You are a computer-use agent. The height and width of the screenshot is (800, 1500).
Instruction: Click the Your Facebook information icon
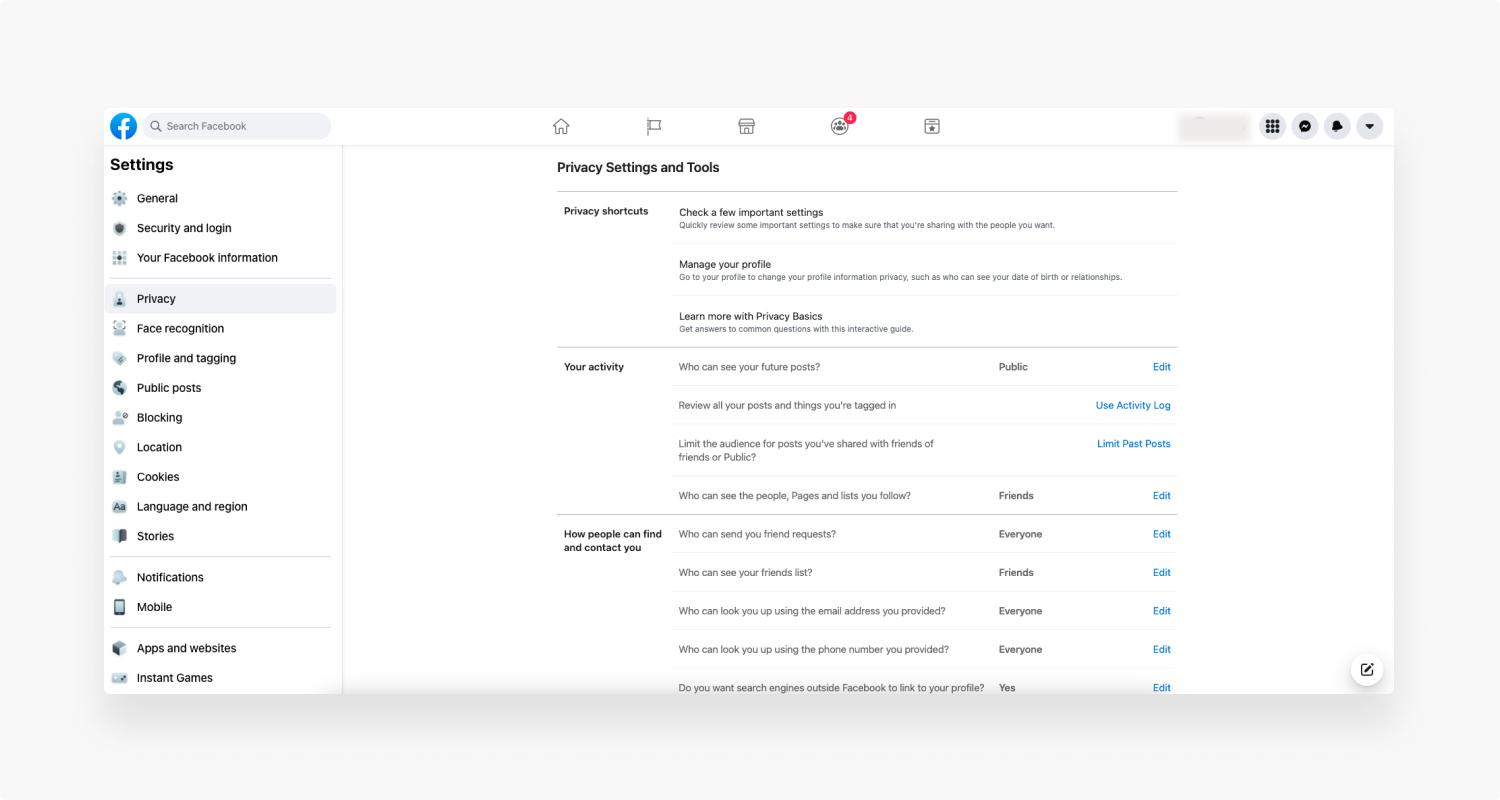click(x=120, y=258)
